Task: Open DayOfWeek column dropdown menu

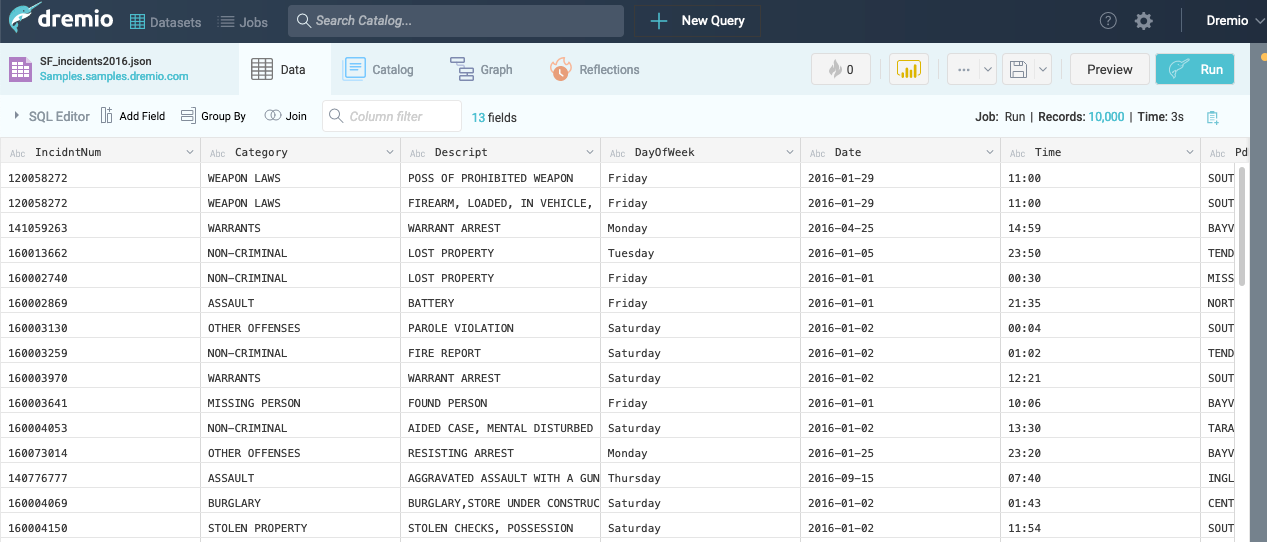Action: 790,152
